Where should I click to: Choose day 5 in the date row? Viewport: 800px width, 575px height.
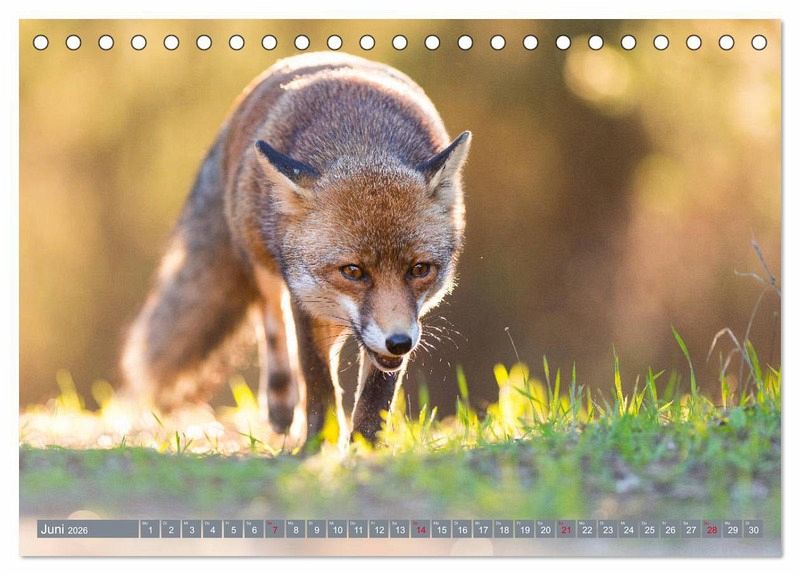click(233, 529)
